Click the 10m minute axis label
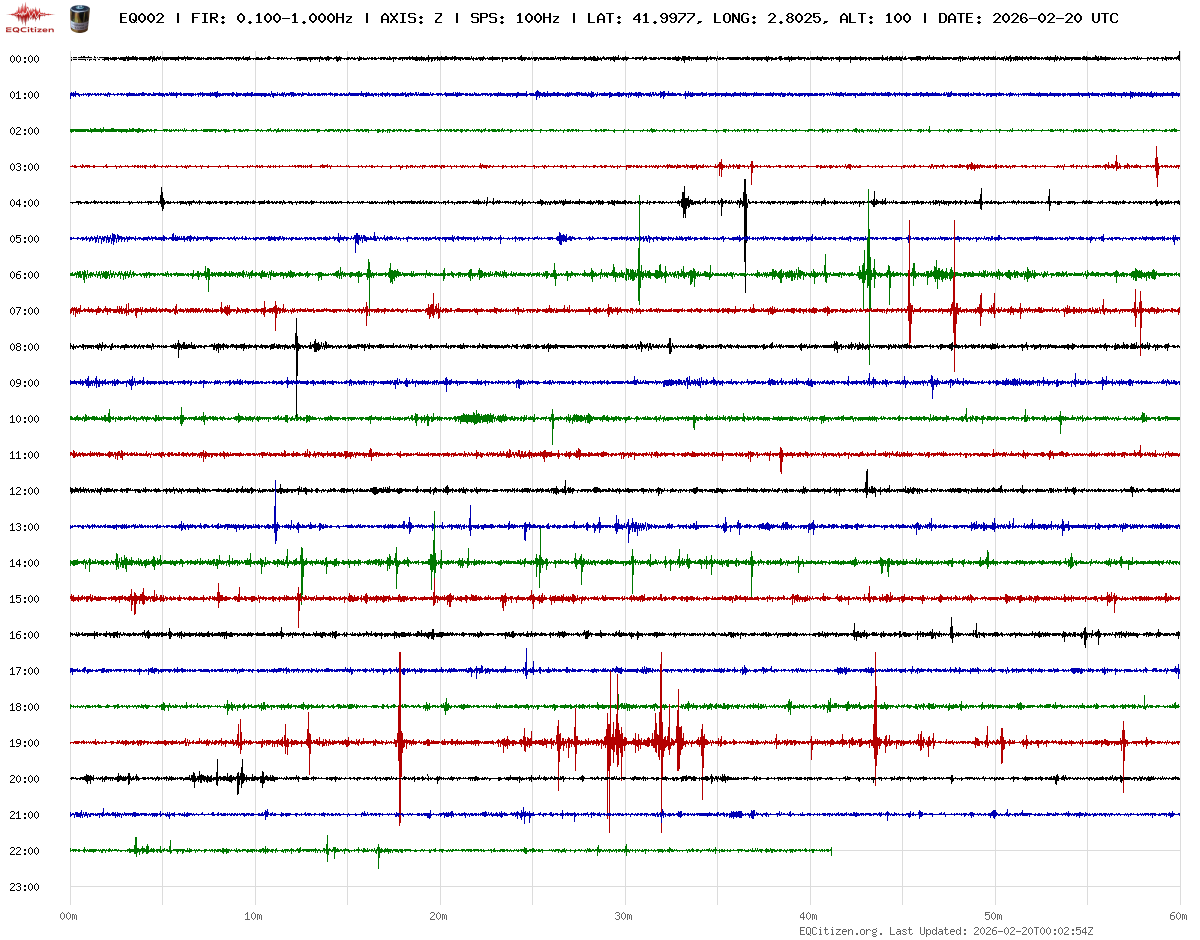Image resolution: width=1200 pixels, height=940 pixels. [x=254, y=916]
